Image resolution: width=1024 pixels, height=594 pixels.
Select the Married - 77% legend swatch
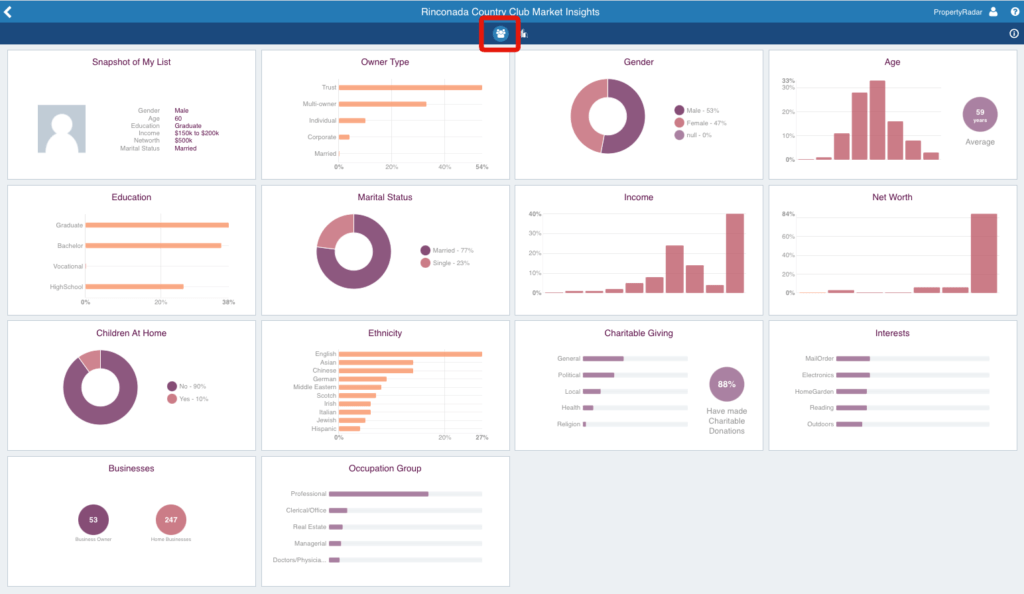425,250
